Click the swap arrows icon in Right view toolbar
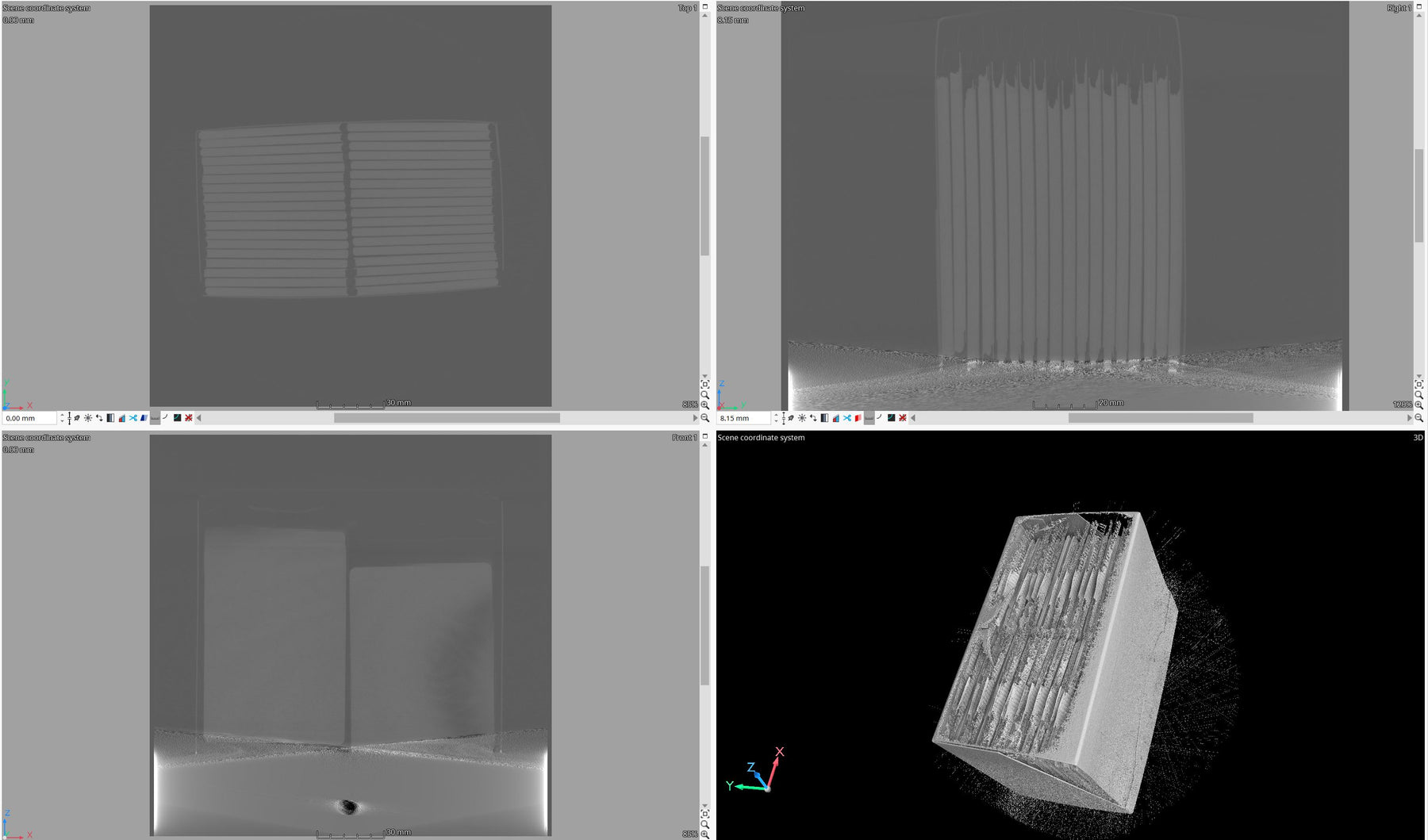 click(x=813, y=418)
